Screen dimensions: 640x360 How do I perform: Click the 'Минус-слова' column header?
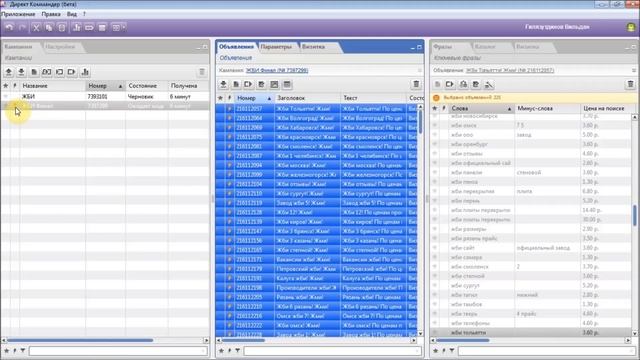pos(547,109)
